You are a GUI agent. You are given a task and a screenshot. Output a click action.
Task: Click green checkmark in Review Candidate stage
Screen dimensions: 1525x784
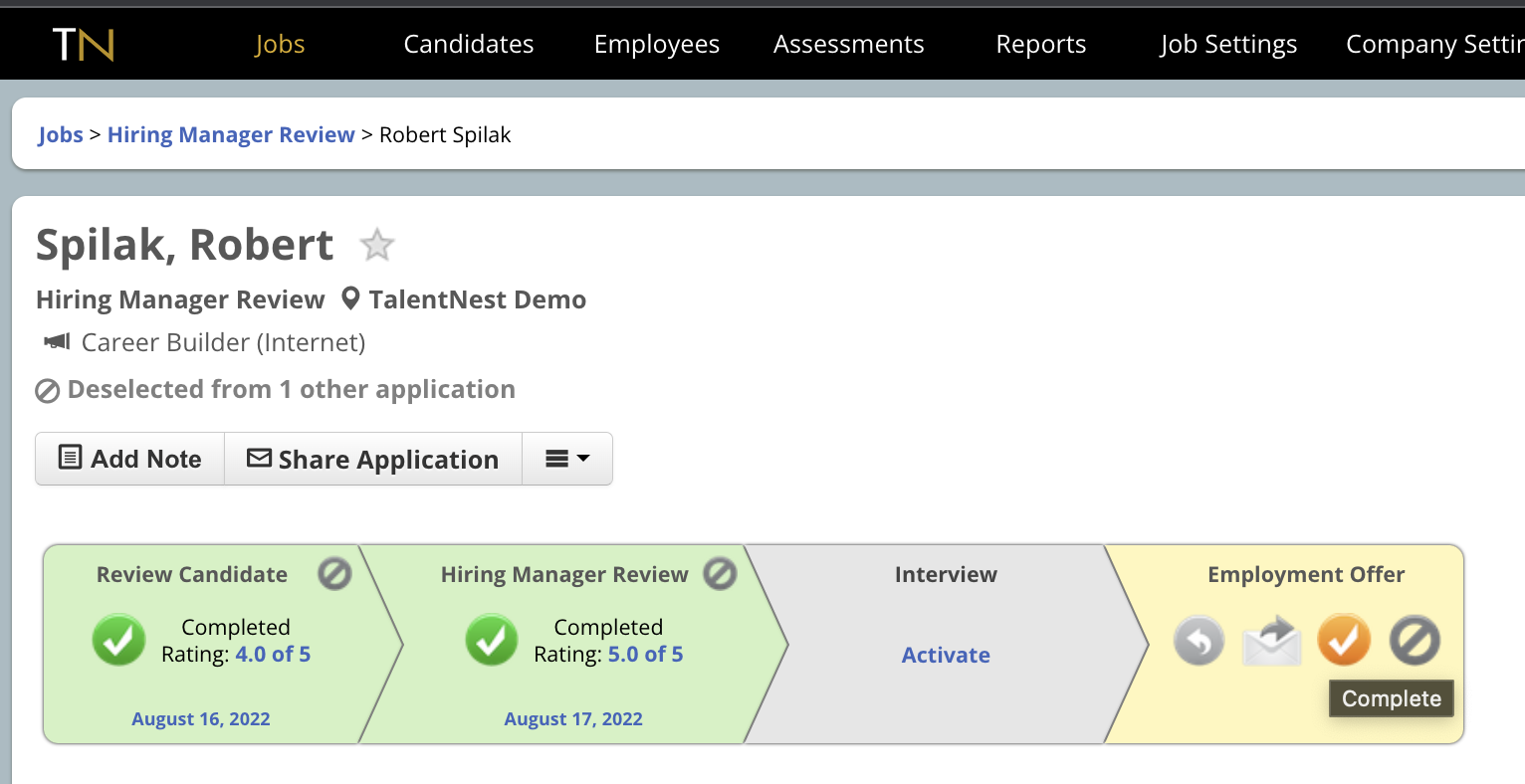119,640
